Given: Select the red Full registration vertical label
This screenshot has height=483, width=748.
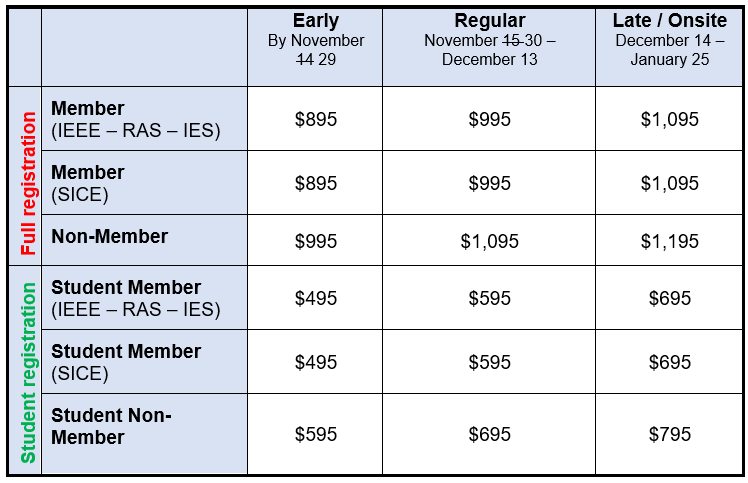Looking at the screenshot, I should click(x=27, y=176).
